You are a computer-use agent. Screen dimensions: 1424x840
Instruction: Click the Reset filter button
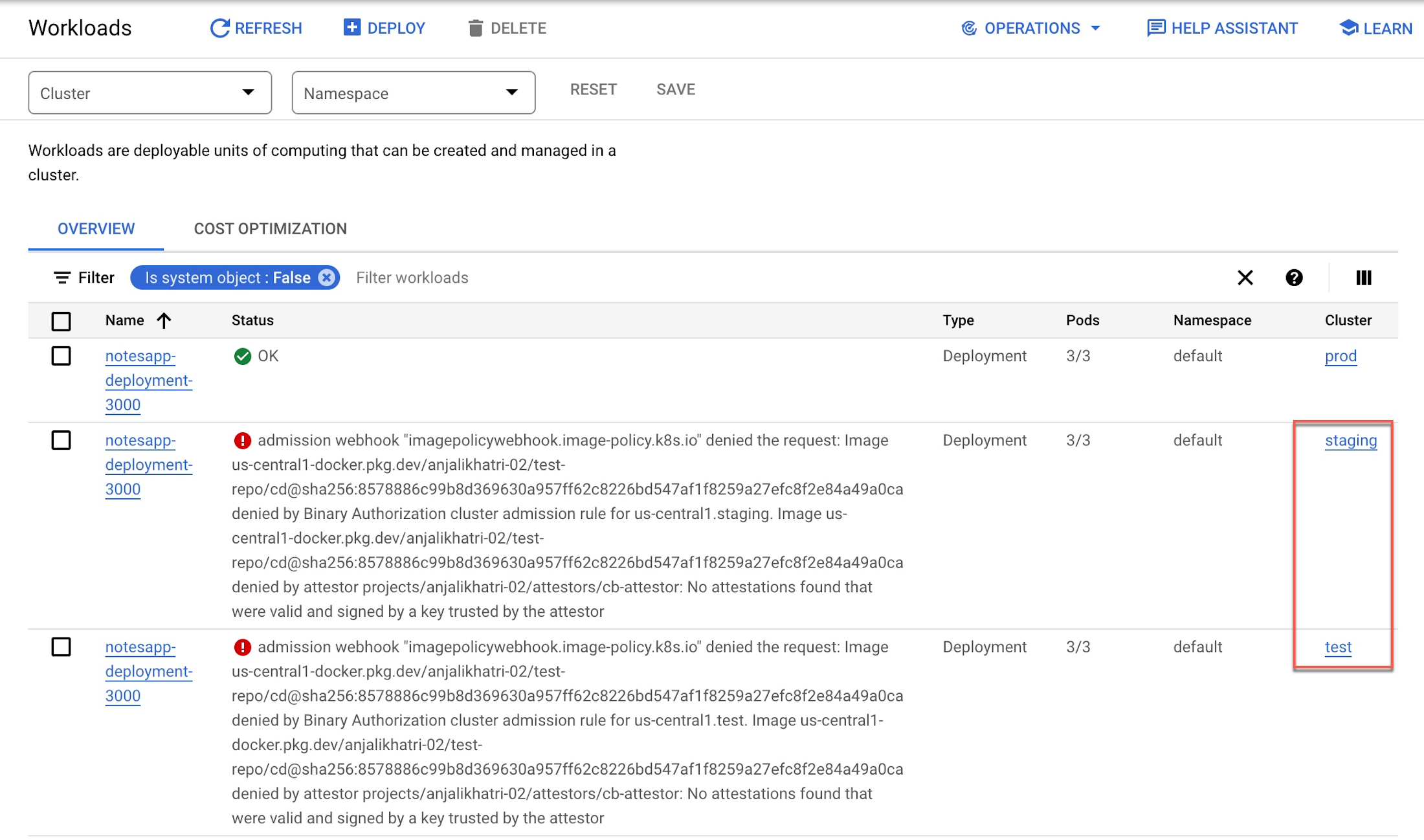point(593,90)
